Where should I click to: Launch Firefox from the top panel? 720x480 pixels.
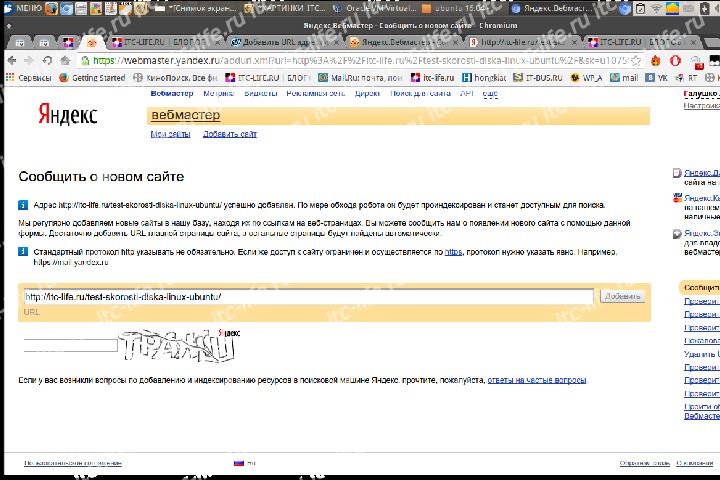tap(51, 8)
